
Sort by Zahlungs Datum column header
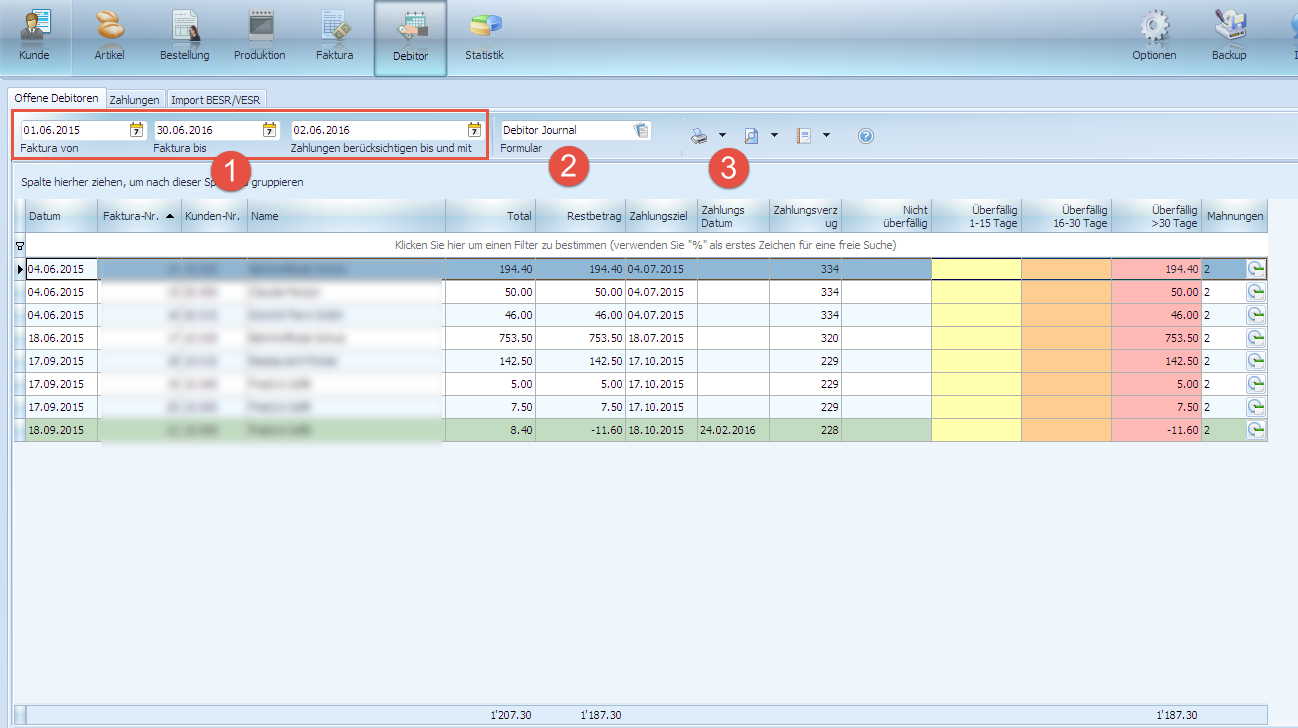733,216
